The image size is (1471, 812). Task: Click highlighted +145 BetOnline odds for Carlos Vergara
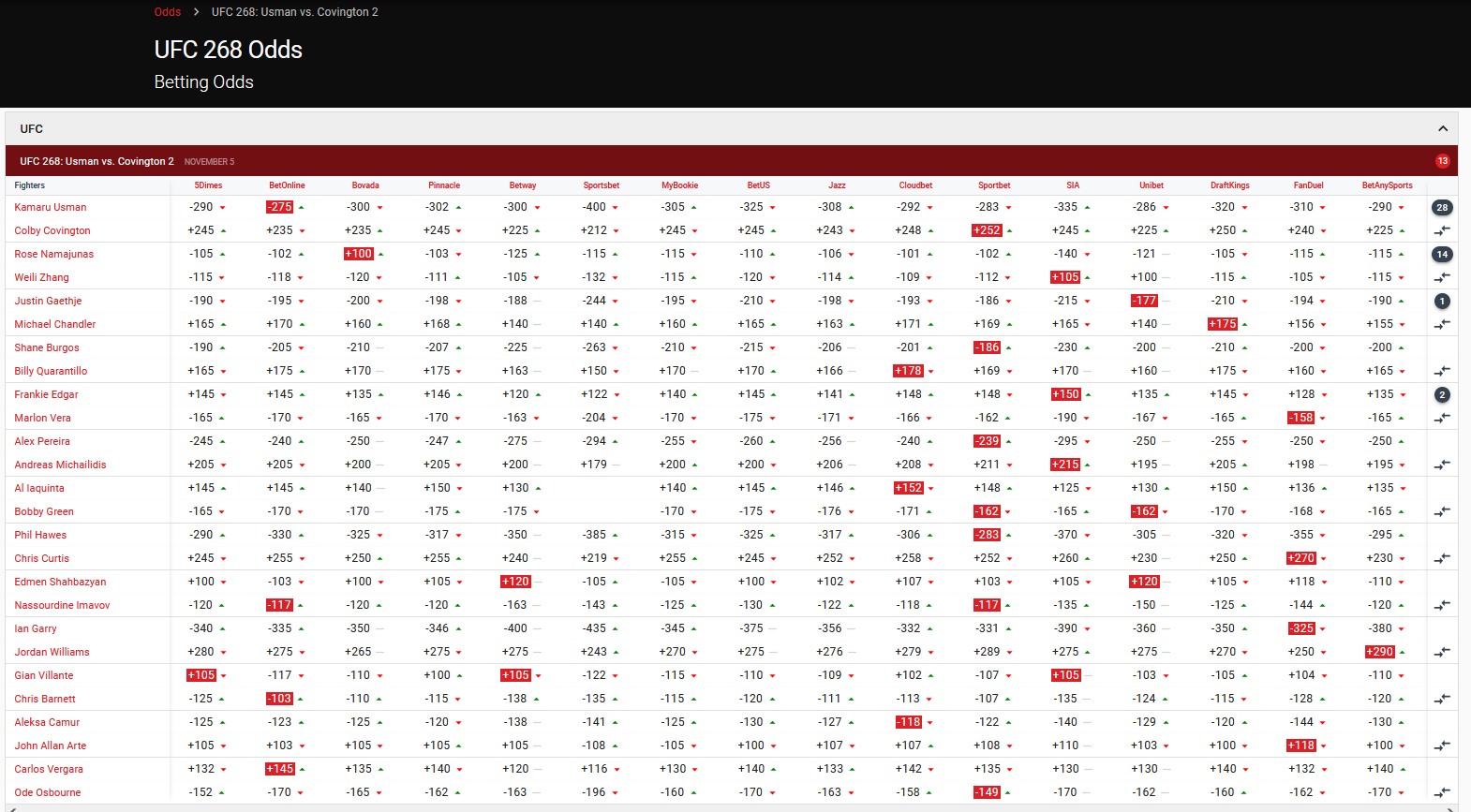coord(280,769)
